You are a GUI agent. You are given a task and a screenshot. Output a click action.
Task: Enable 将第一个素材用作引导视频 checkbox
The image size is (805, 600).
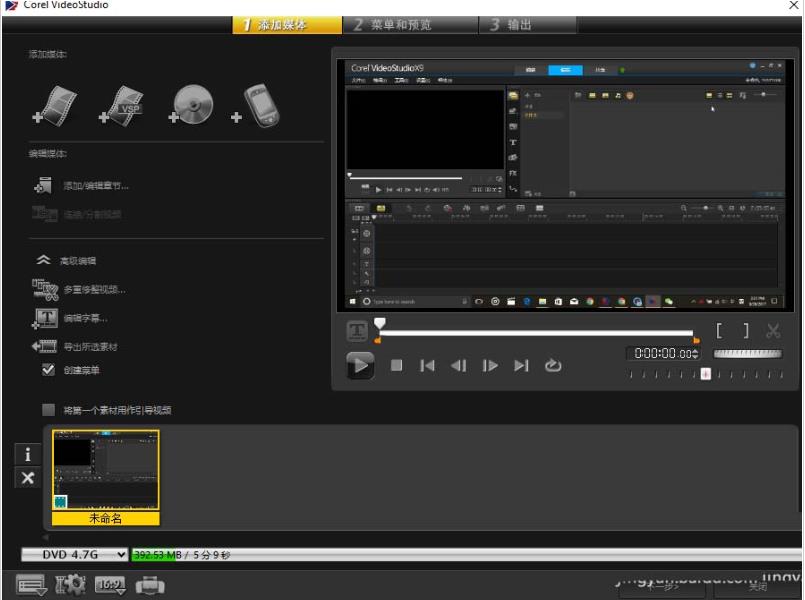(48, 410)
